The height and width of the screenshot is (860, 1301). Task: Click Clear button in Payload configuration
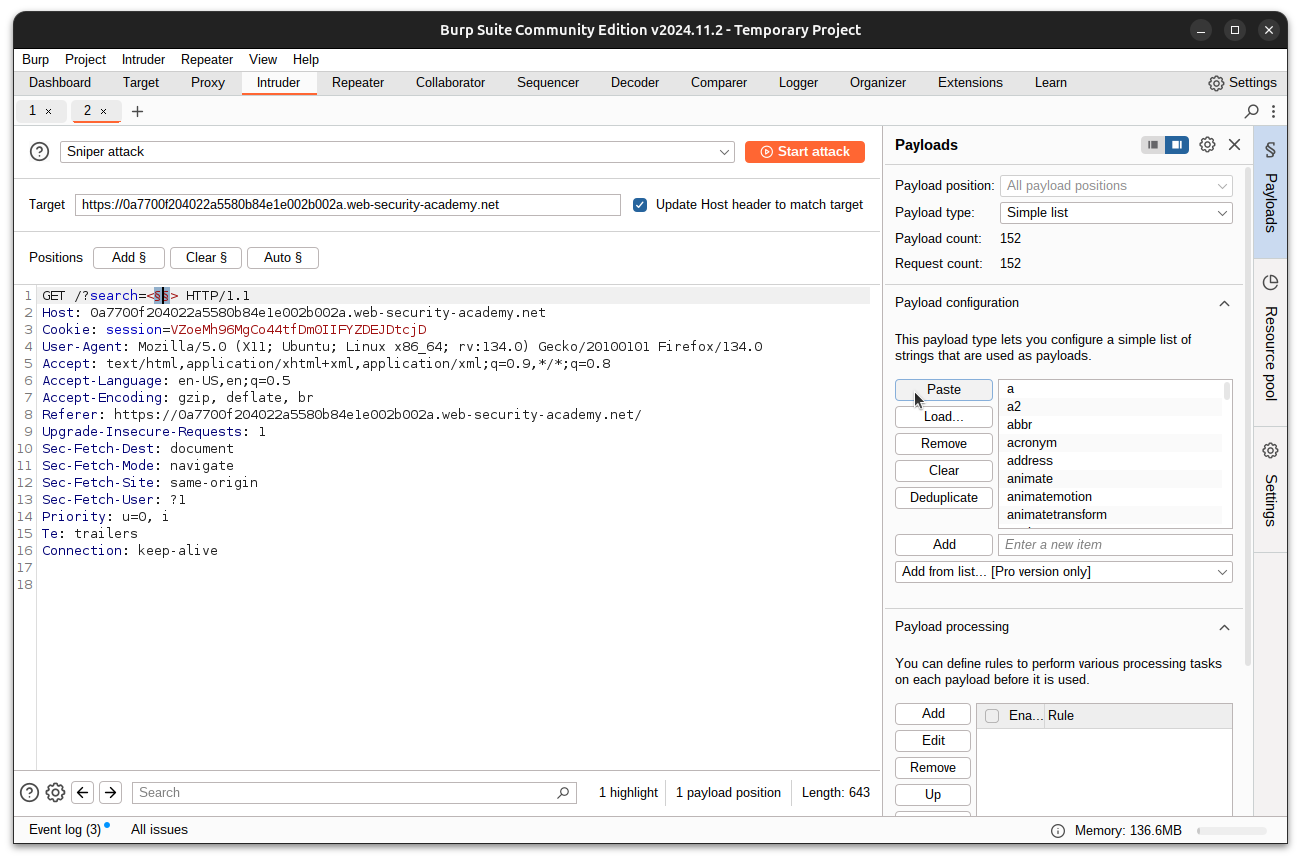tap(944, 471)
